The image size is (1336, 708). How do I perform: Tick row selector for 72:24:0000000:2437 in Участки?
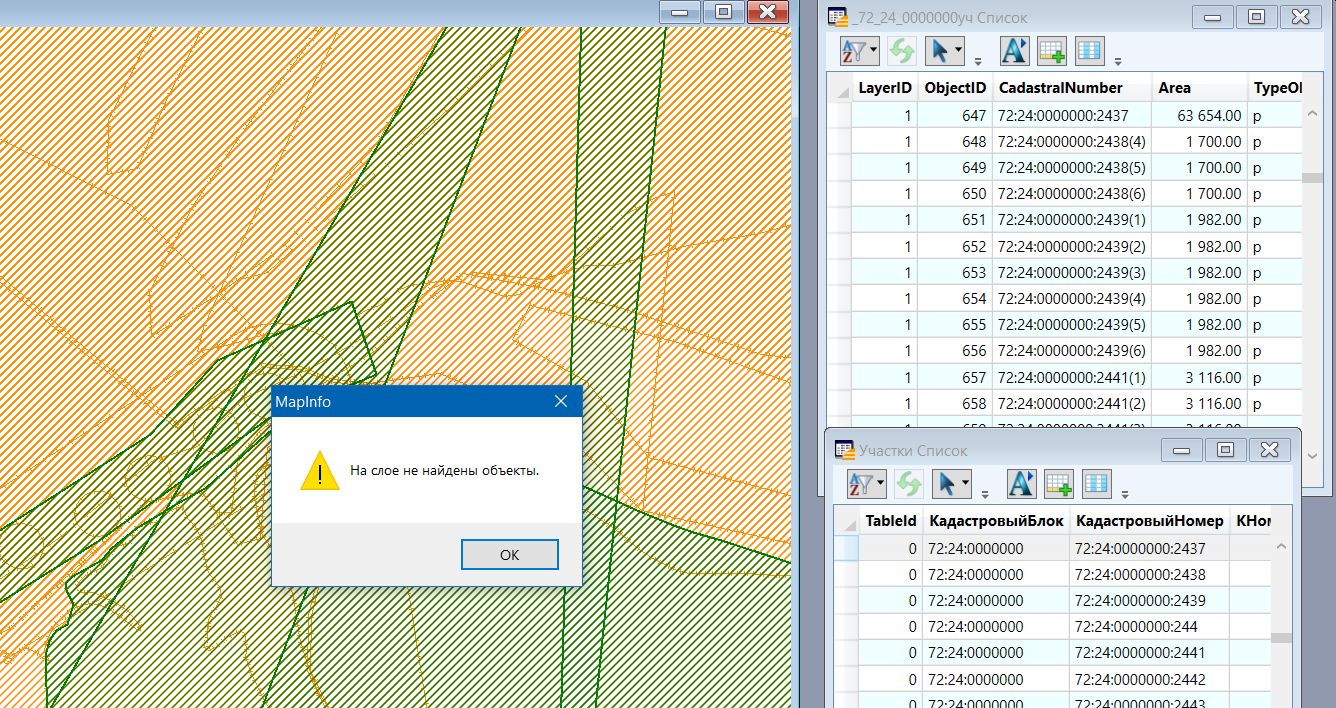tap(845, 548)
